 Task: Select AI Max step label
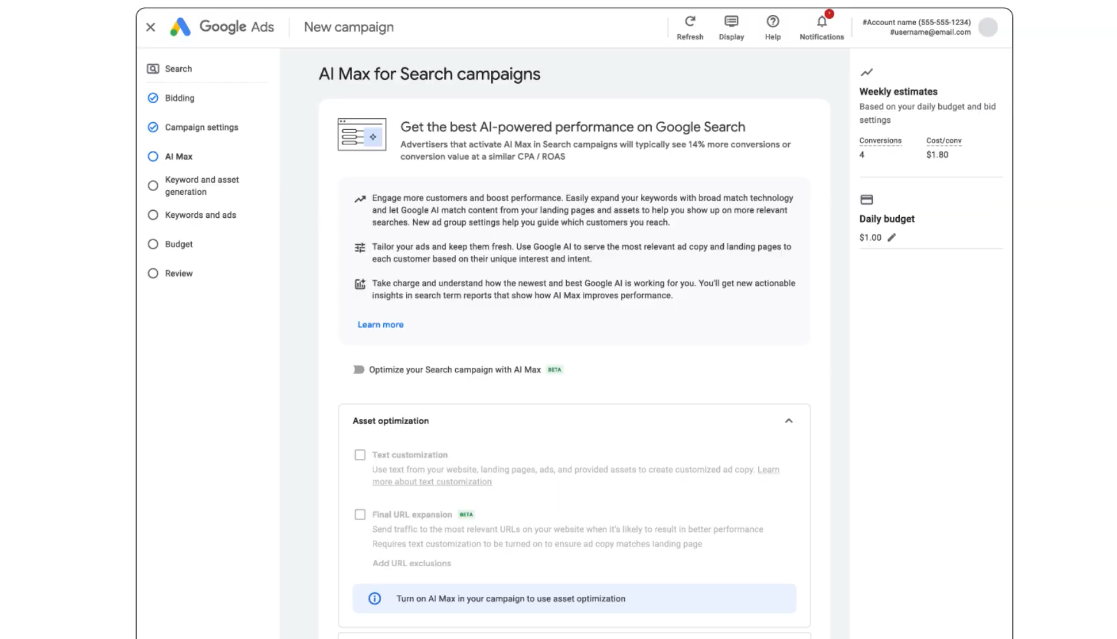tap(179, 156)
